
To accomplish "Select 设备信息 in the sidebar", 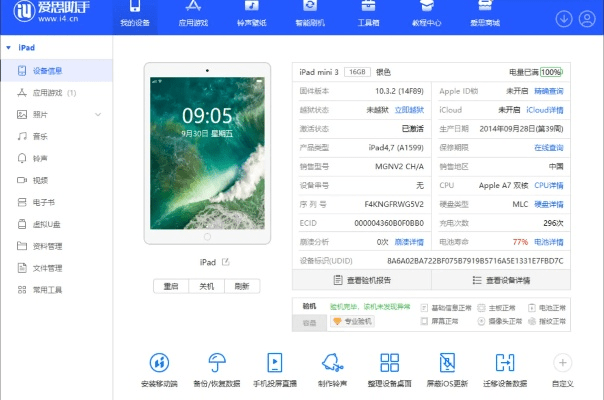I will [x=57, y=71].
